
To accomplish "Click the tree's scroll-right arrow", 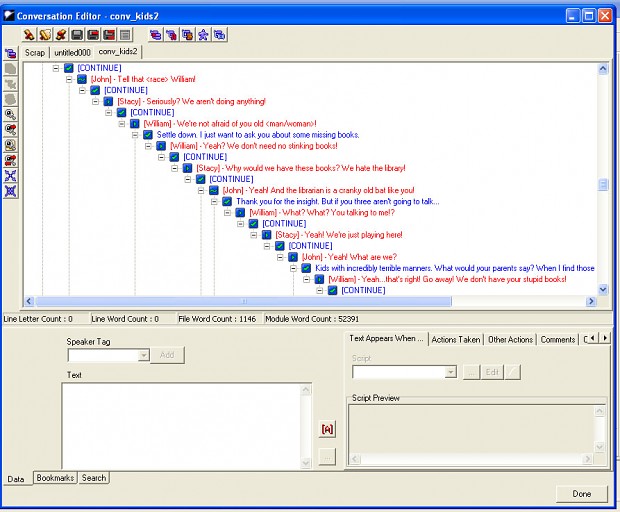I will click(x=591, y=301).
